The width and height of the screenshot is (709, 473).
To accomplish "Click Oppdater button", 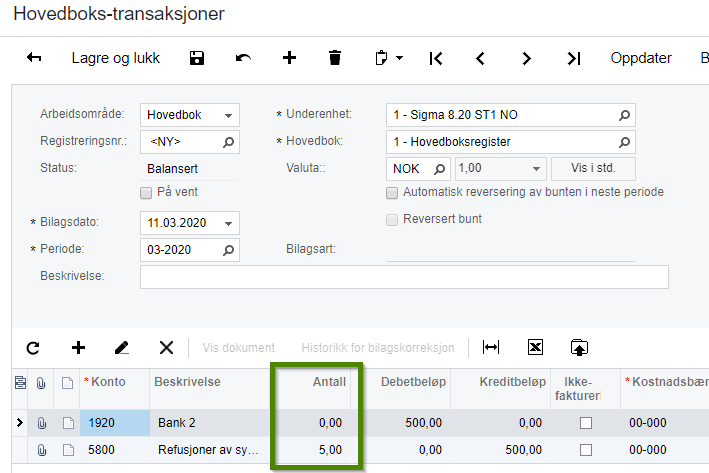I will (641, 58).
